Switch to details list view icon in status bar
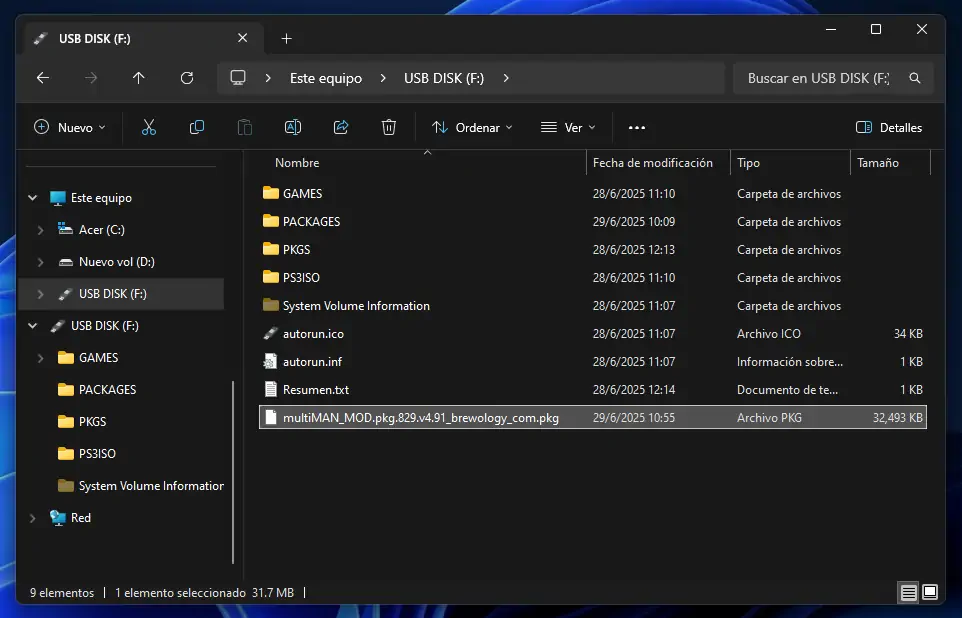 tap(908, 592)
